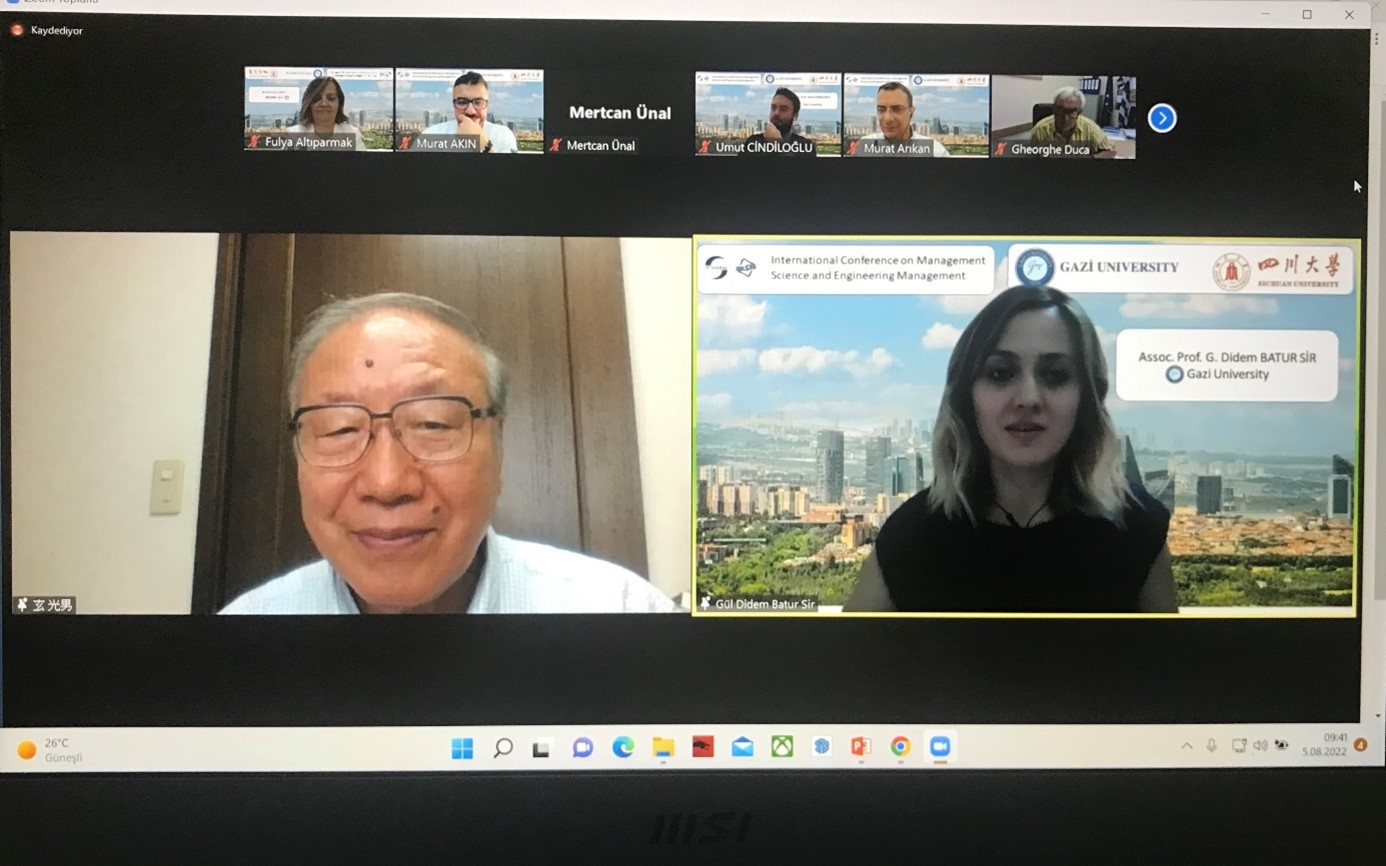
Task: Open the 26°C Güneşli weather widget
Action: [x=51, y=750]
